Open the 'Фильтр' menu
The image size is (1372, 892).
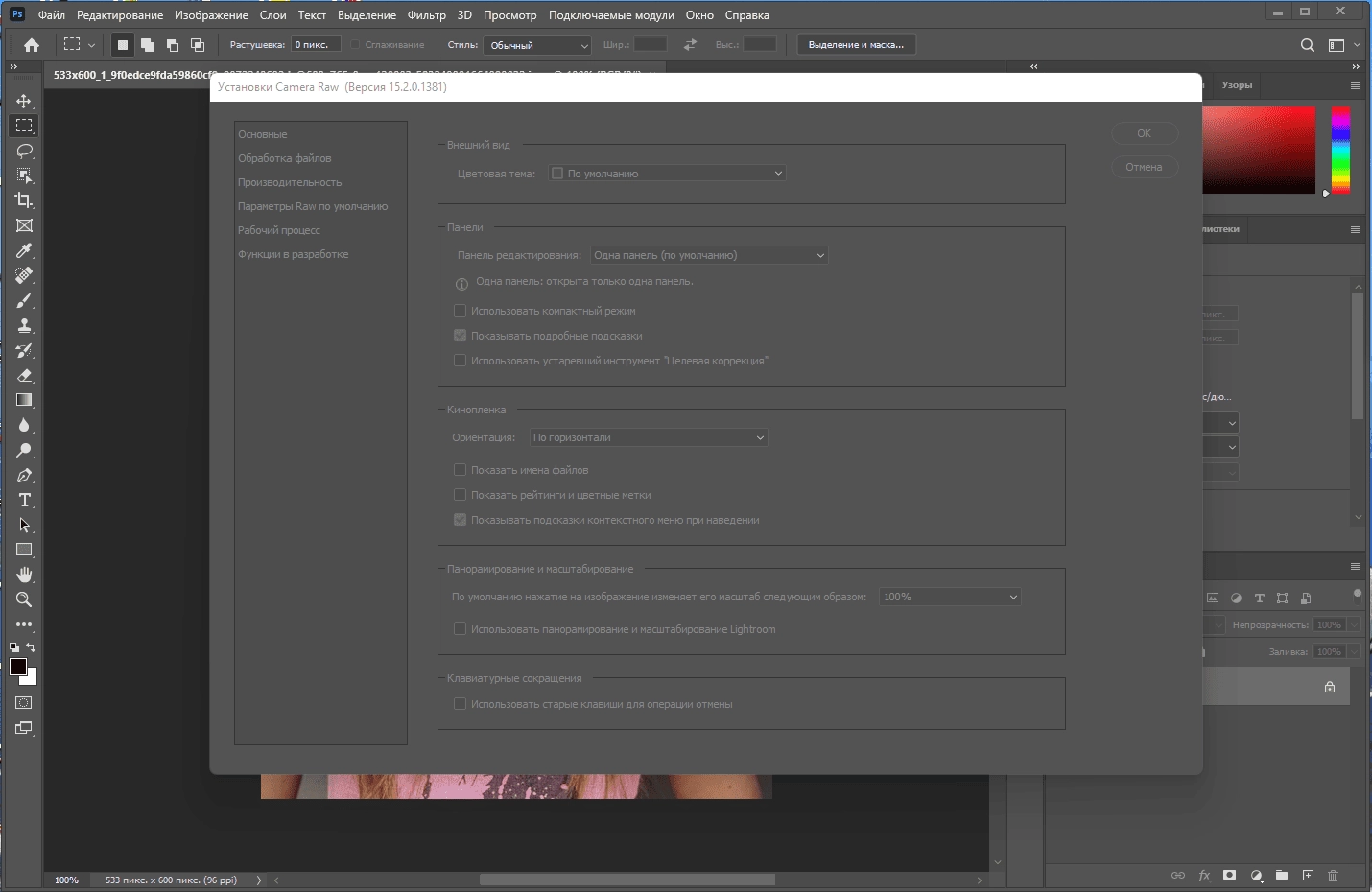(x=427, y=15)
